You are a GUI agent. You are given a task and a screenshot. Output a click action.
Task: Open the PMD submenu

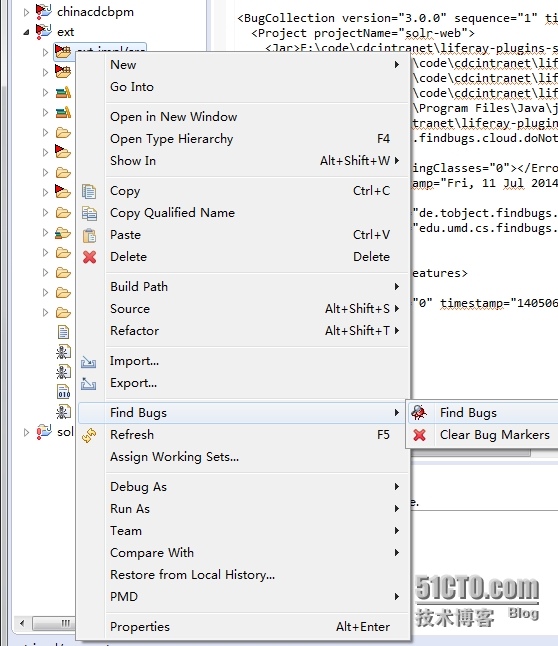[258, 597]
